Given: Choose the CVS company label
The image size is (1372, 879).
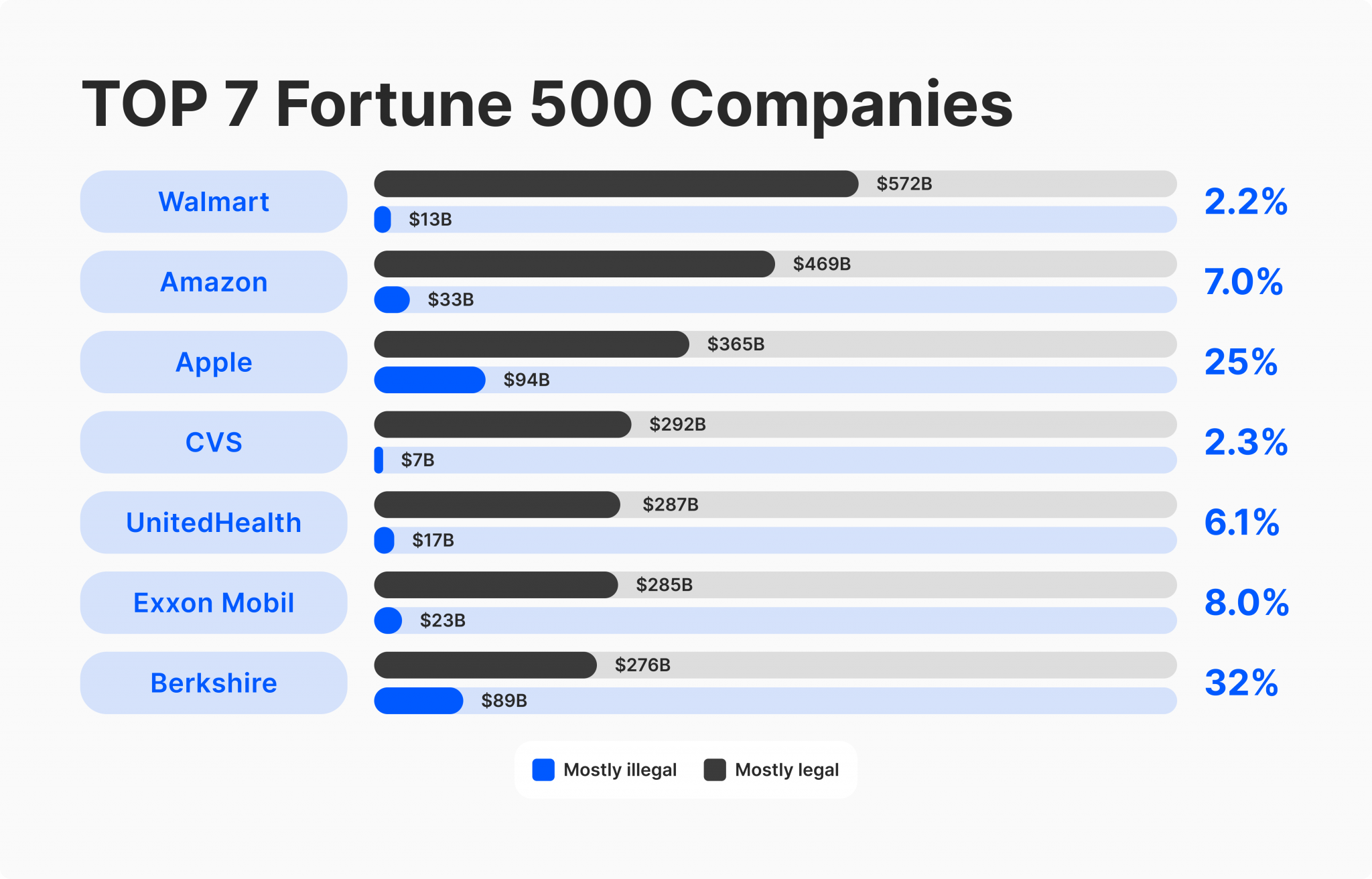Looking at the screenshot, I should (214, 442).
